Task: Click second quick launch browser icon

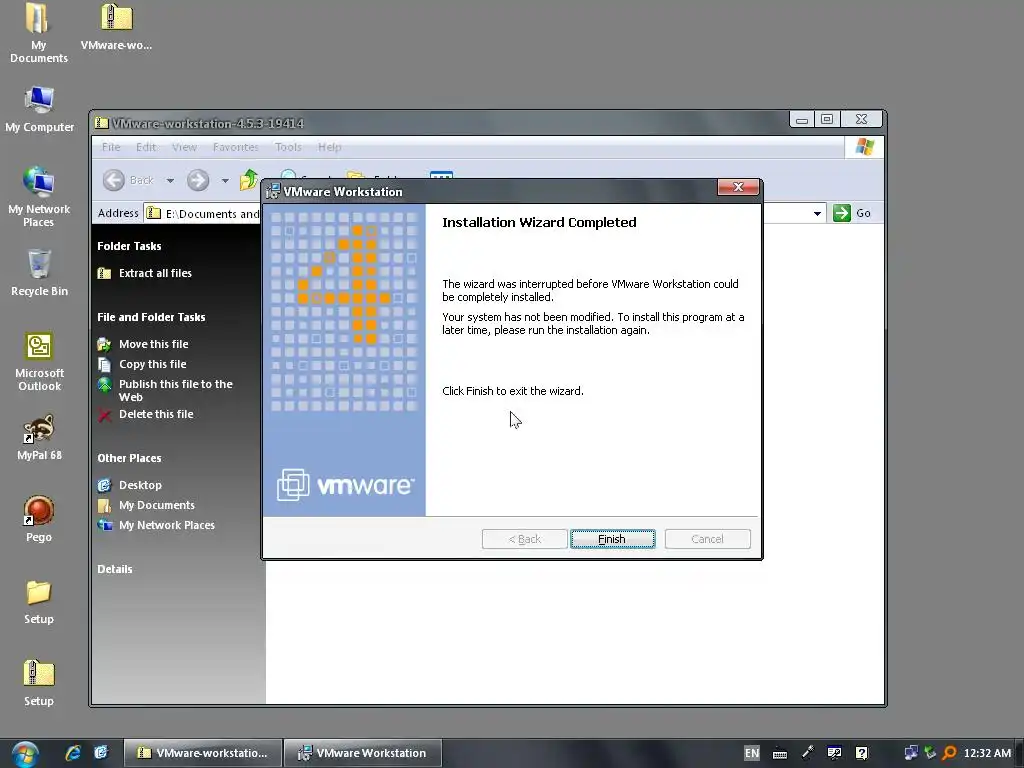Action: (x=101, y=753)
